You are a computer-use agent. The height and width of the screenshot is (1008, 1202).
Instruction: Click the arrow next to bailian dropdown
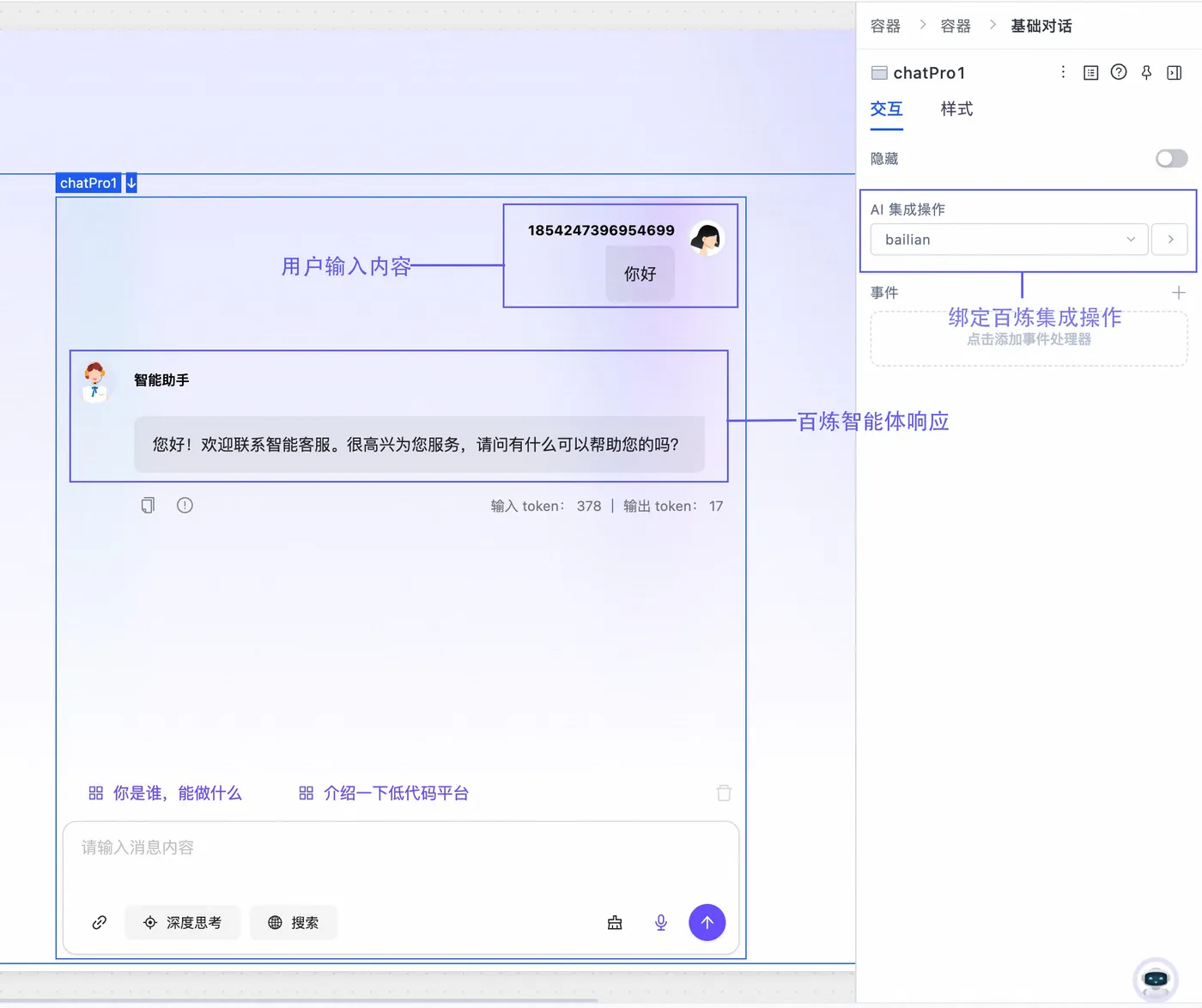1169,240
